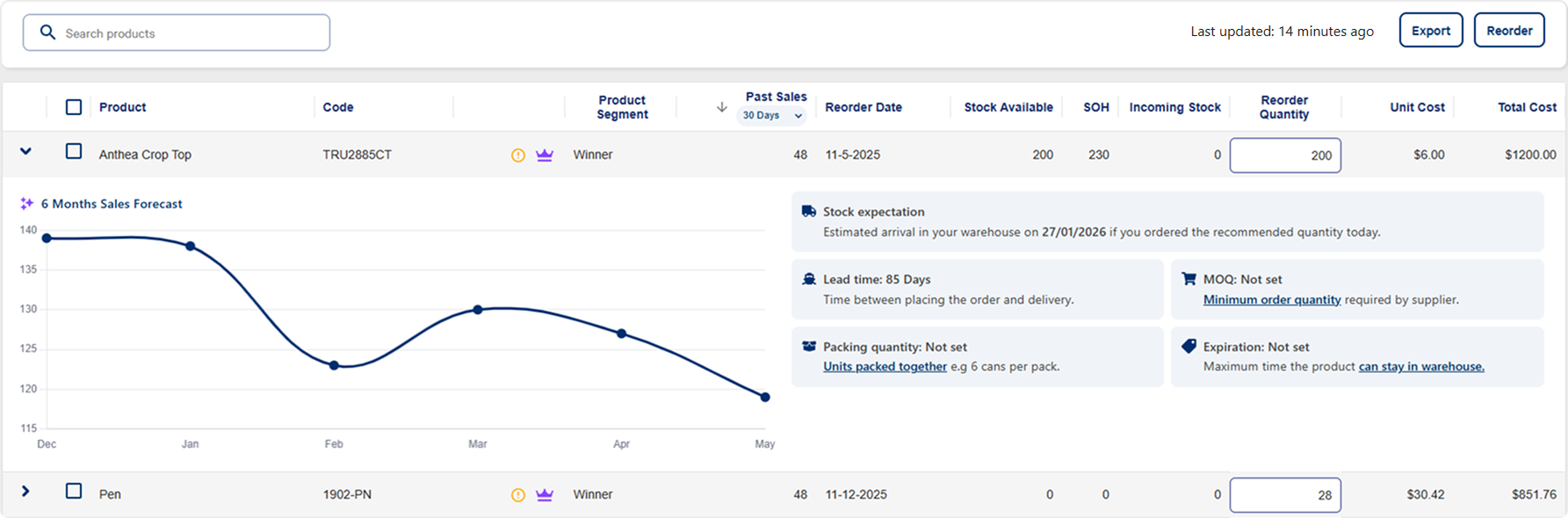Tick the select-all checkbox in the header
Screen dimensions: 1568x518
[74, 107]
